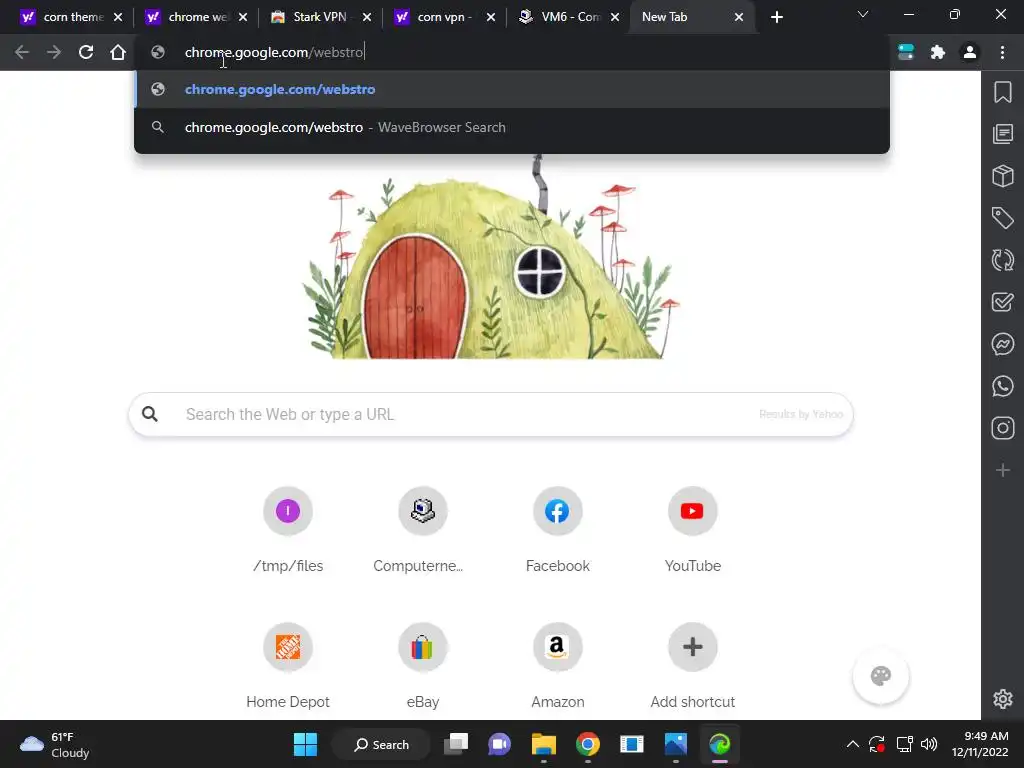Go back to the previous page
The height and width of the screenshot is (768, 1024).
[22, 52]
